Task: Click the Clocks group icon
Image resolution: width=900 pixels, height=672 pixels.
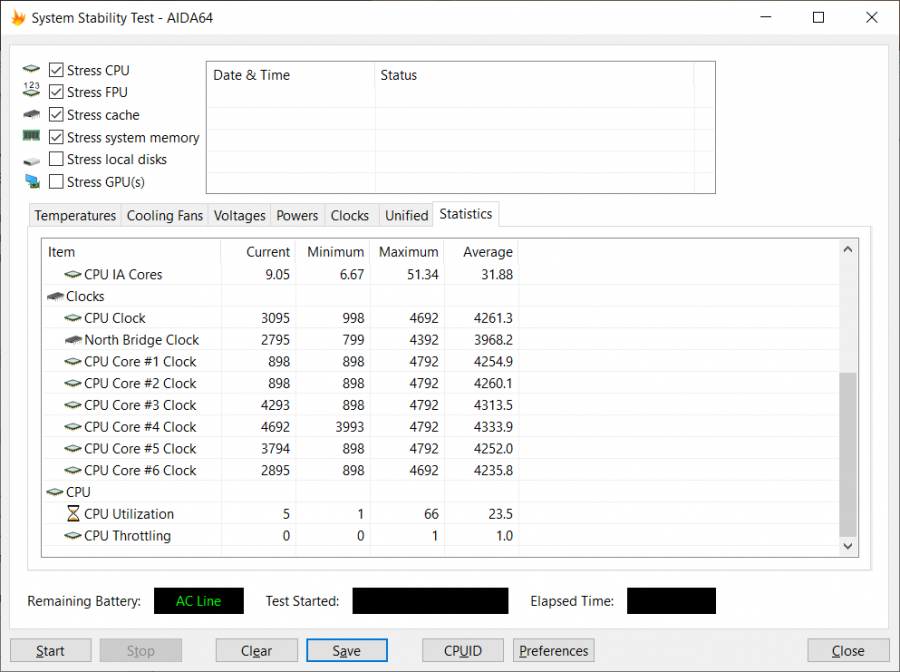Action: click(55, 296)
